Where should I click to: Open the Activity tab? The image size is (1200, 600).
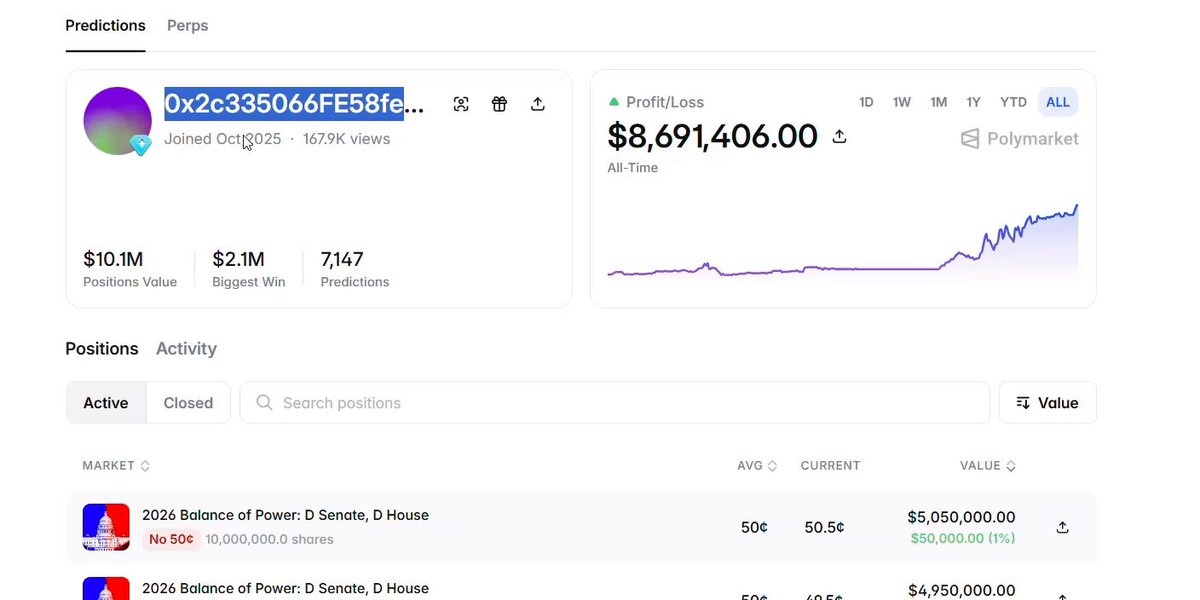(186, 349)
